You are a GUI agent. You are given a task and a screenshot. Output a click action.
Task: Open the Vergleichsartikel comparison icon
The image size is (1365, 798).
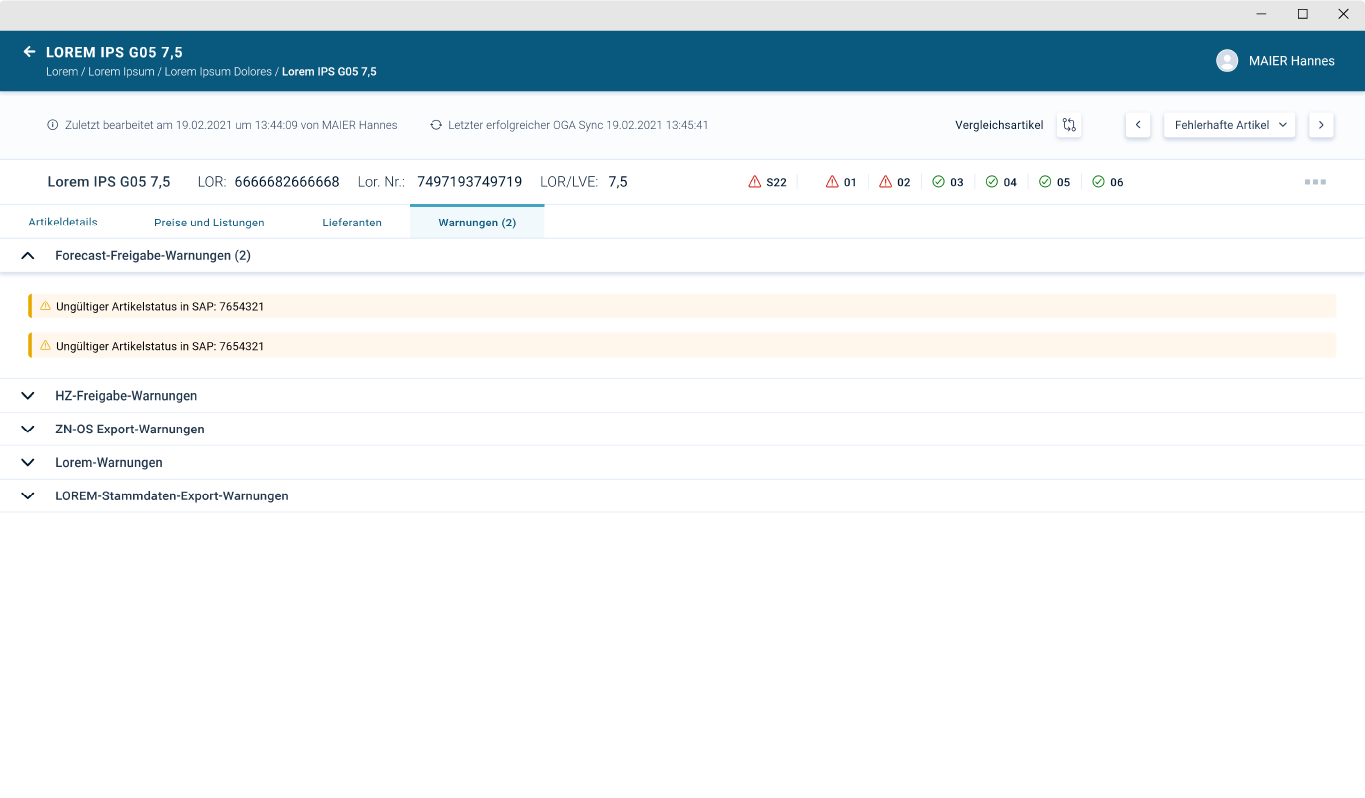[1068, 125]
